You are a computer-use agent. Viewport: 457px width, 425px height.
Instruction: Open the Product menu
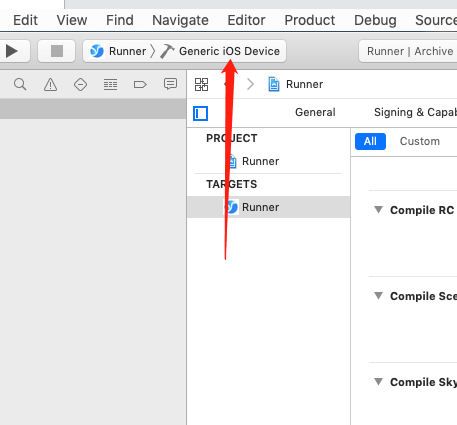pyautogui.click(x=310, y=20)
